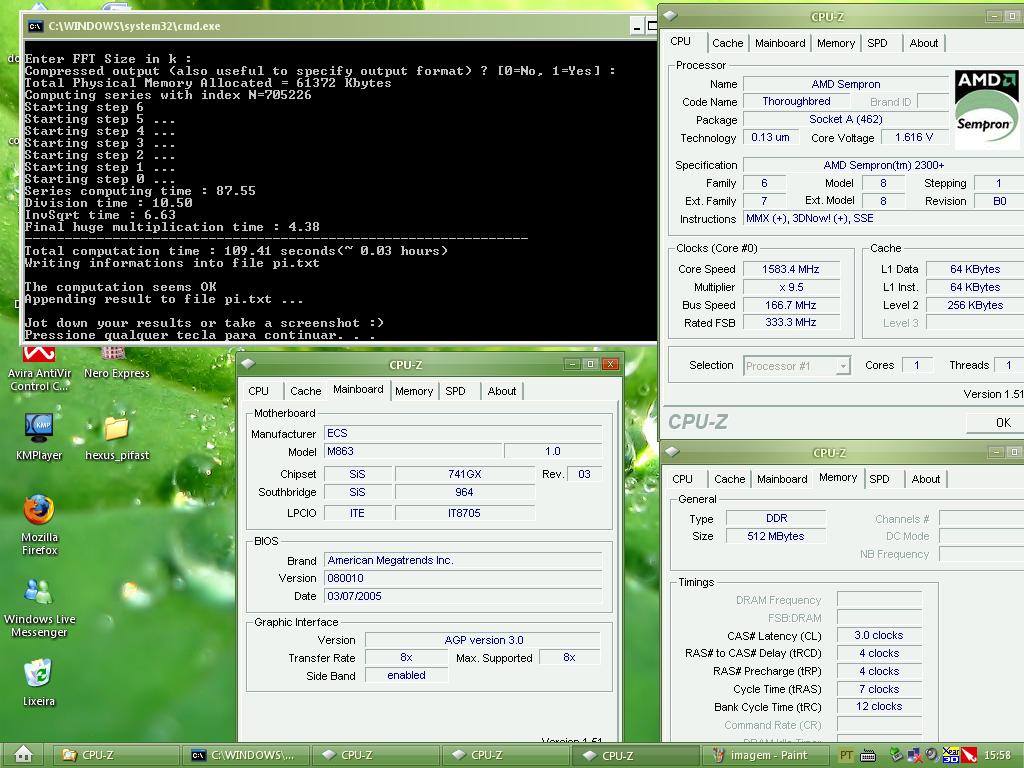Click the memory Size 512 MBytes value
This screenshot has width=1024, height=768.
click(x=776, y=536)
